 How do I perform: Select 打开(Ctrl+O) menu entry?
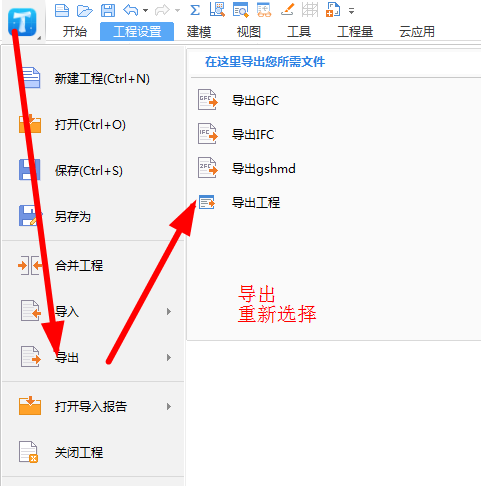point(93,125)
